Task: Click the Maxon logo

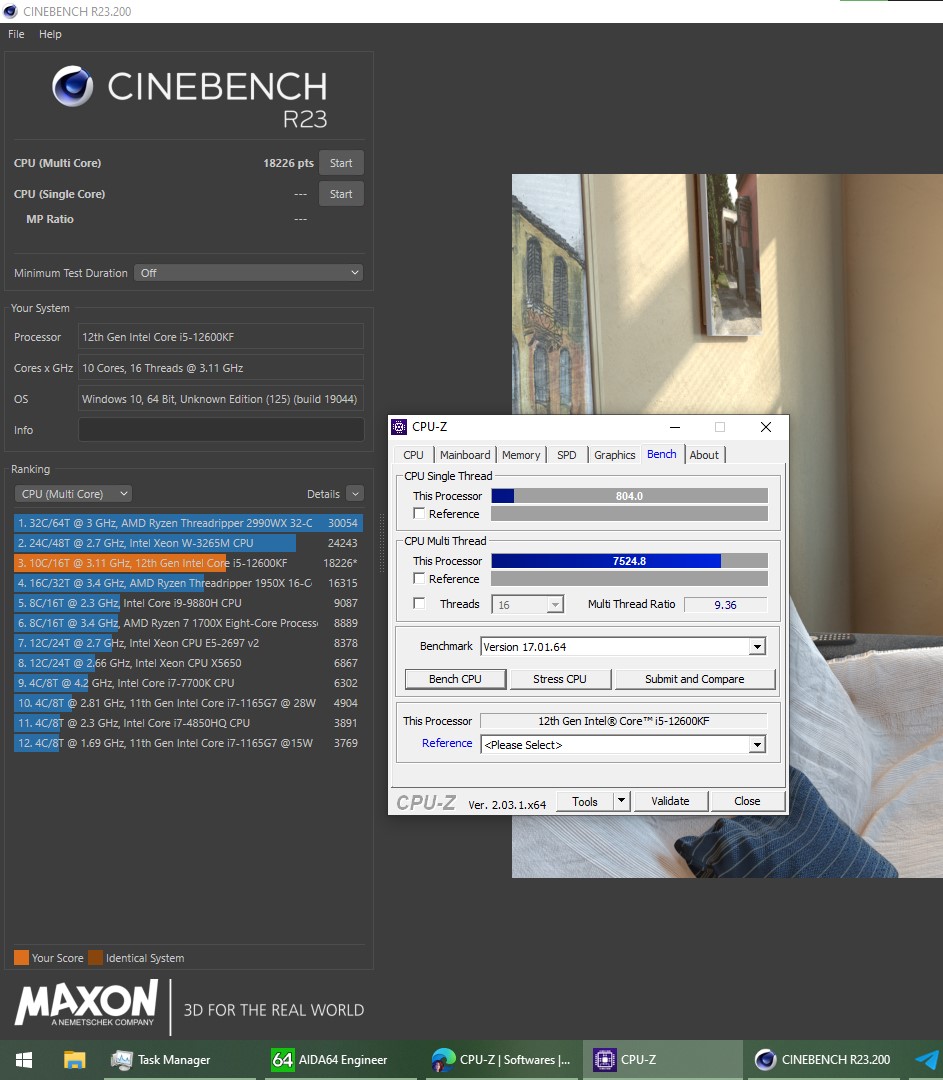Action: point(86,1004)
